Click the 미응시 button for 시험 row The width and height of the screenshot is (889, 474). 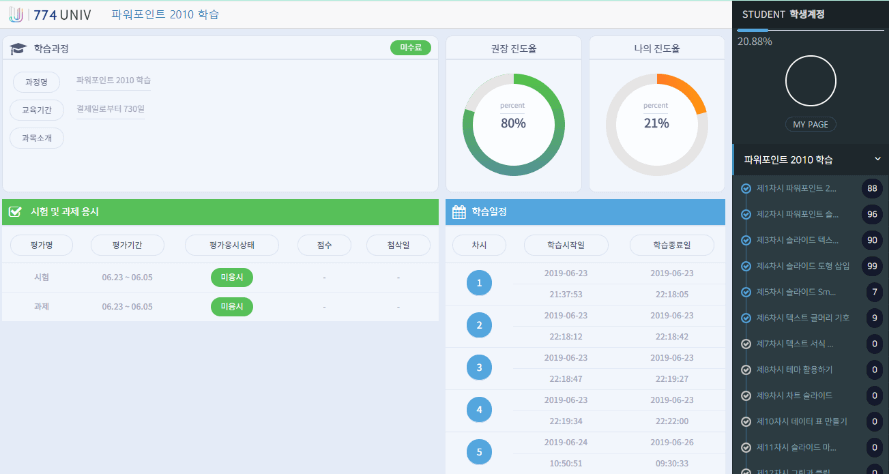pyautogui.click(x=232, y=277)
